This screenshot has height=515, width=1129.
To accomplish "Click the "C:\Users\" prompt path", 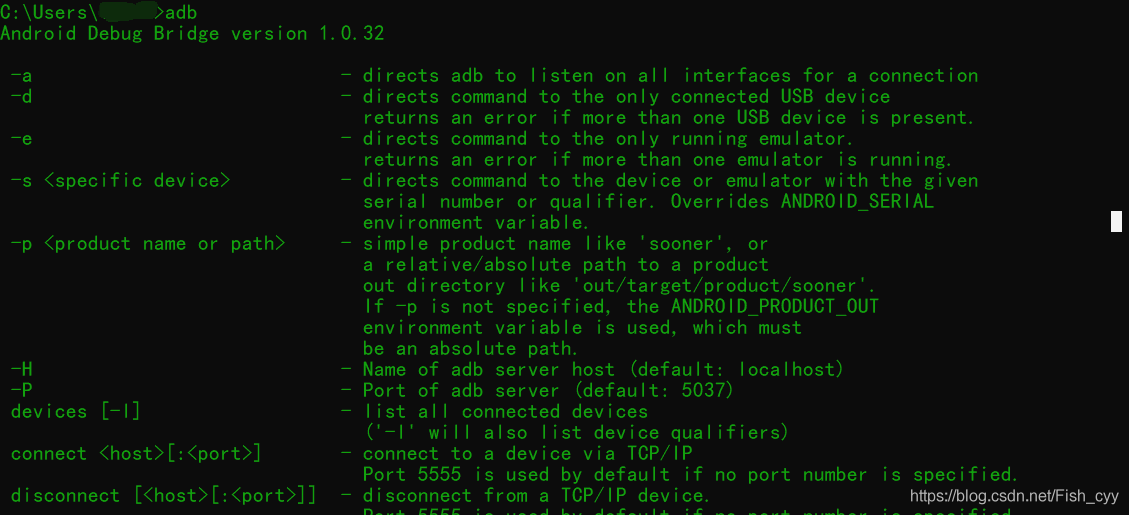I will click(x=48, y=12).
